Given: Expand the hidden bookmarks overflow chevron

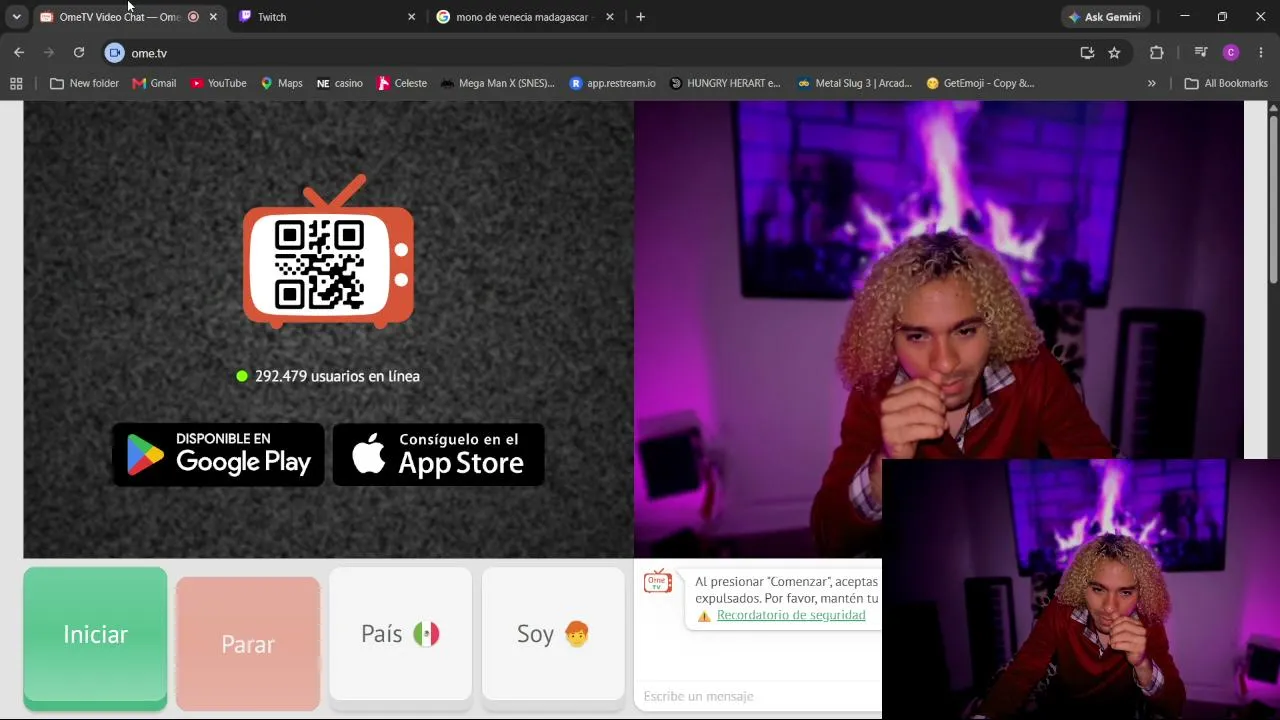Looking at the screenshot, I should click(x=1152, y=83).
